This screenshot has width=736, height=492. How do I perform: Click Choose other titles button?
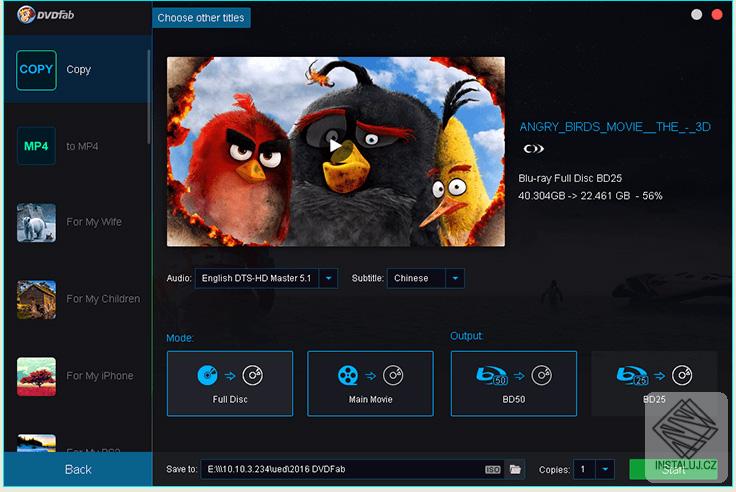(x=201, y=18)
